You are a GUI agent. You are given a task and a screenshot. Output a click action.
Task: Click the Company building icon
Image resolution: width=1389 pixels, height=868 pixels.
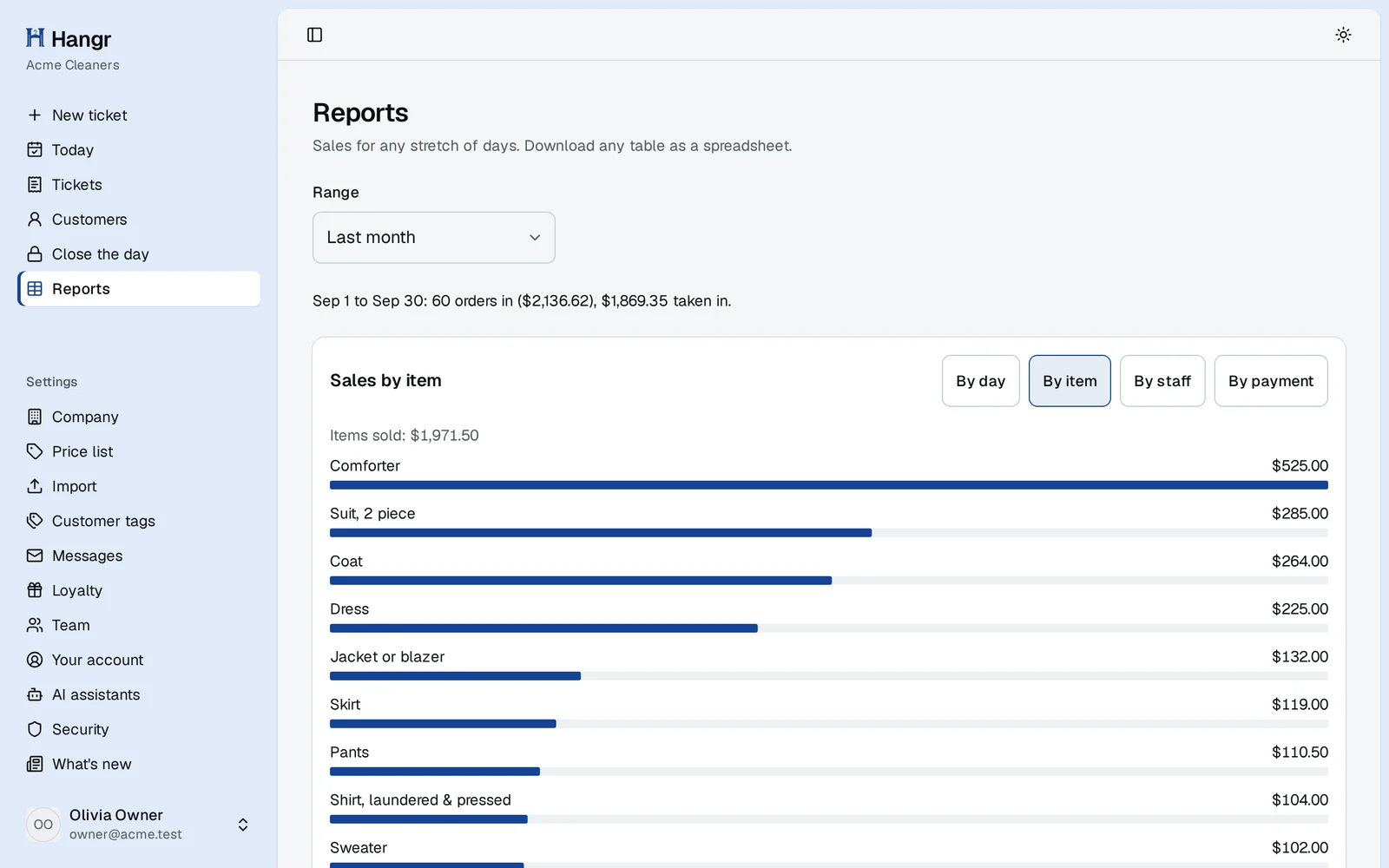35,417
